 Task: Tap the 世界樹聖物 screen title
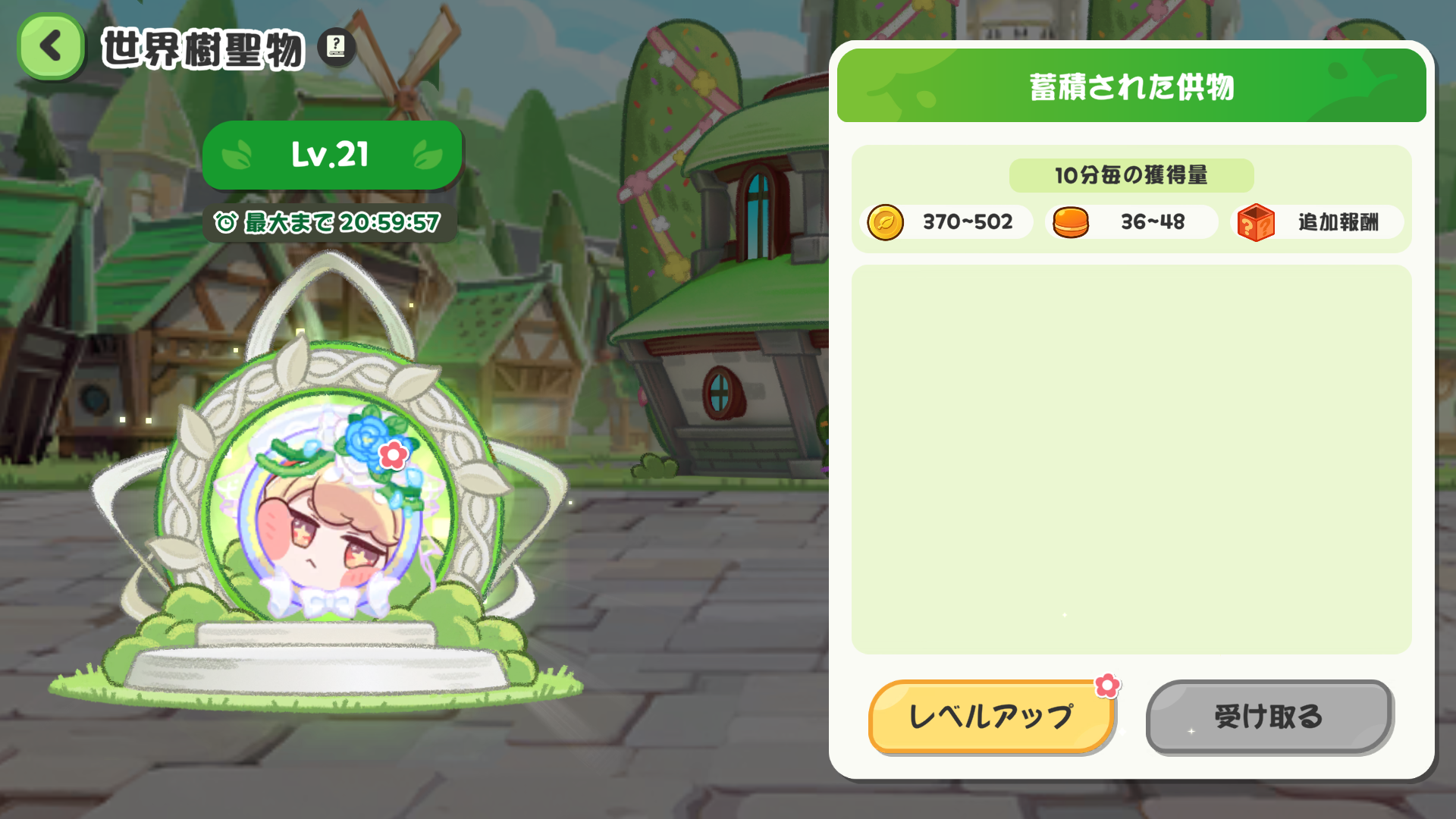click(202, 49)
